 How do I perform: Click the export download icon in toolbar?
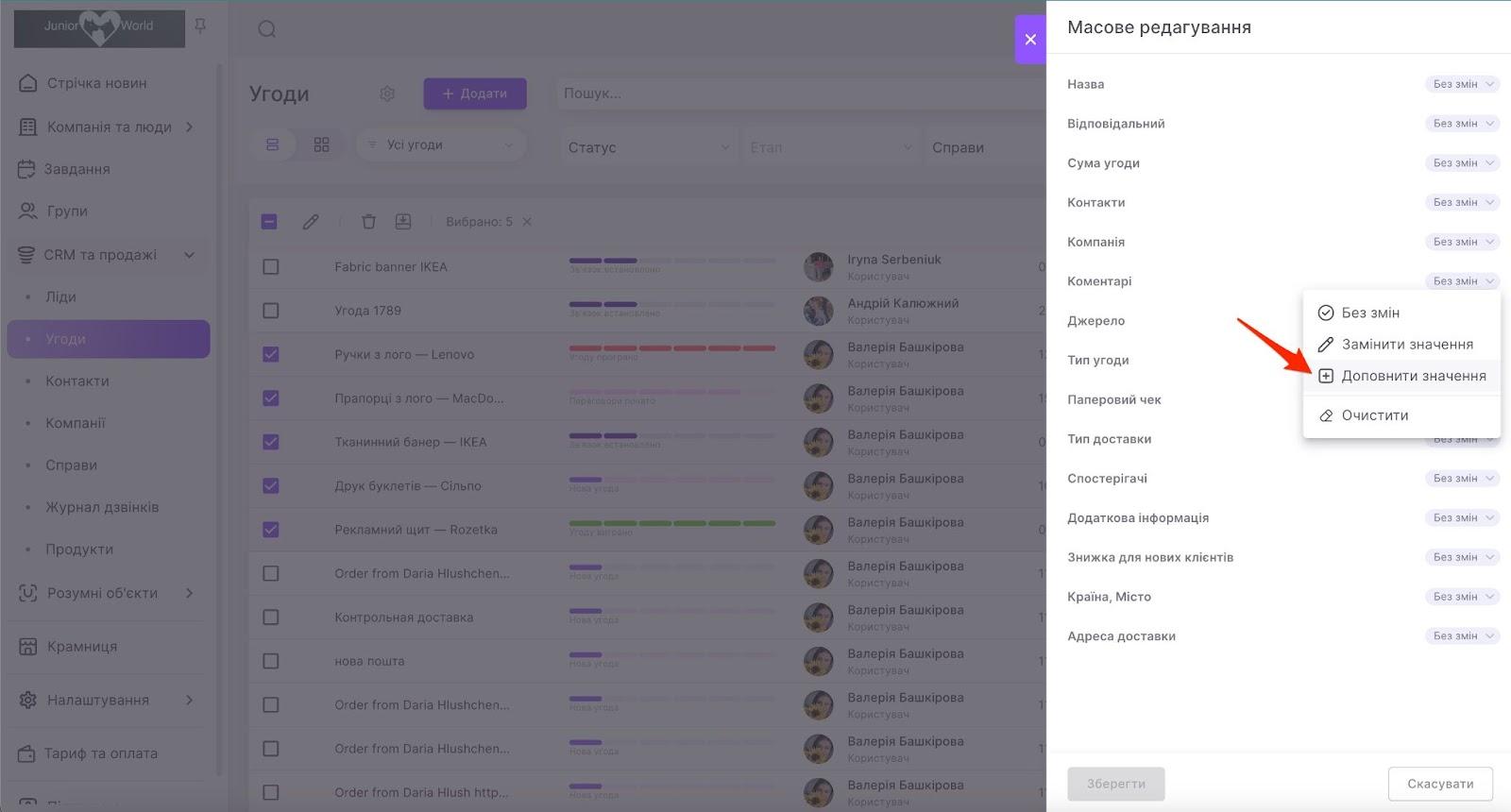403,222
